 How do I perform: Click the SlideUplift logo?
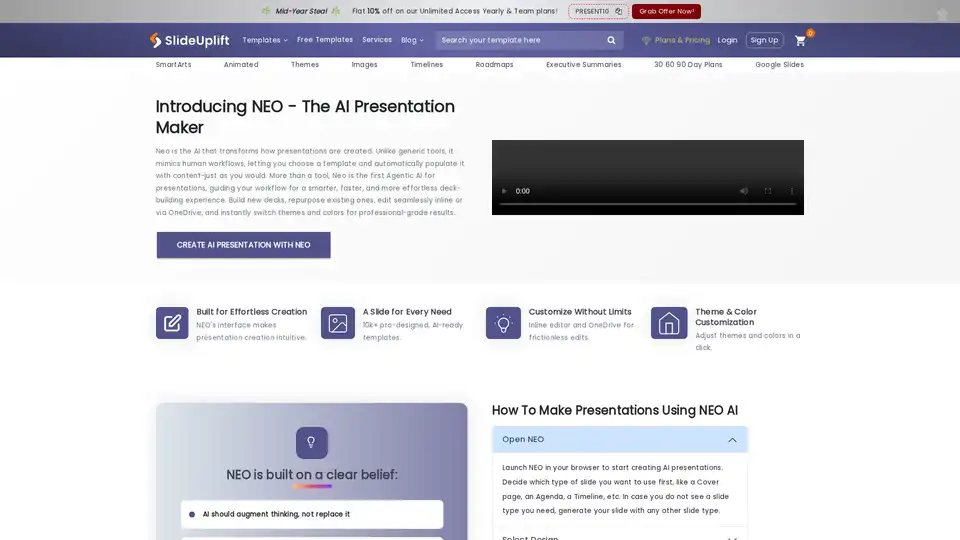(x=190, y=40)
